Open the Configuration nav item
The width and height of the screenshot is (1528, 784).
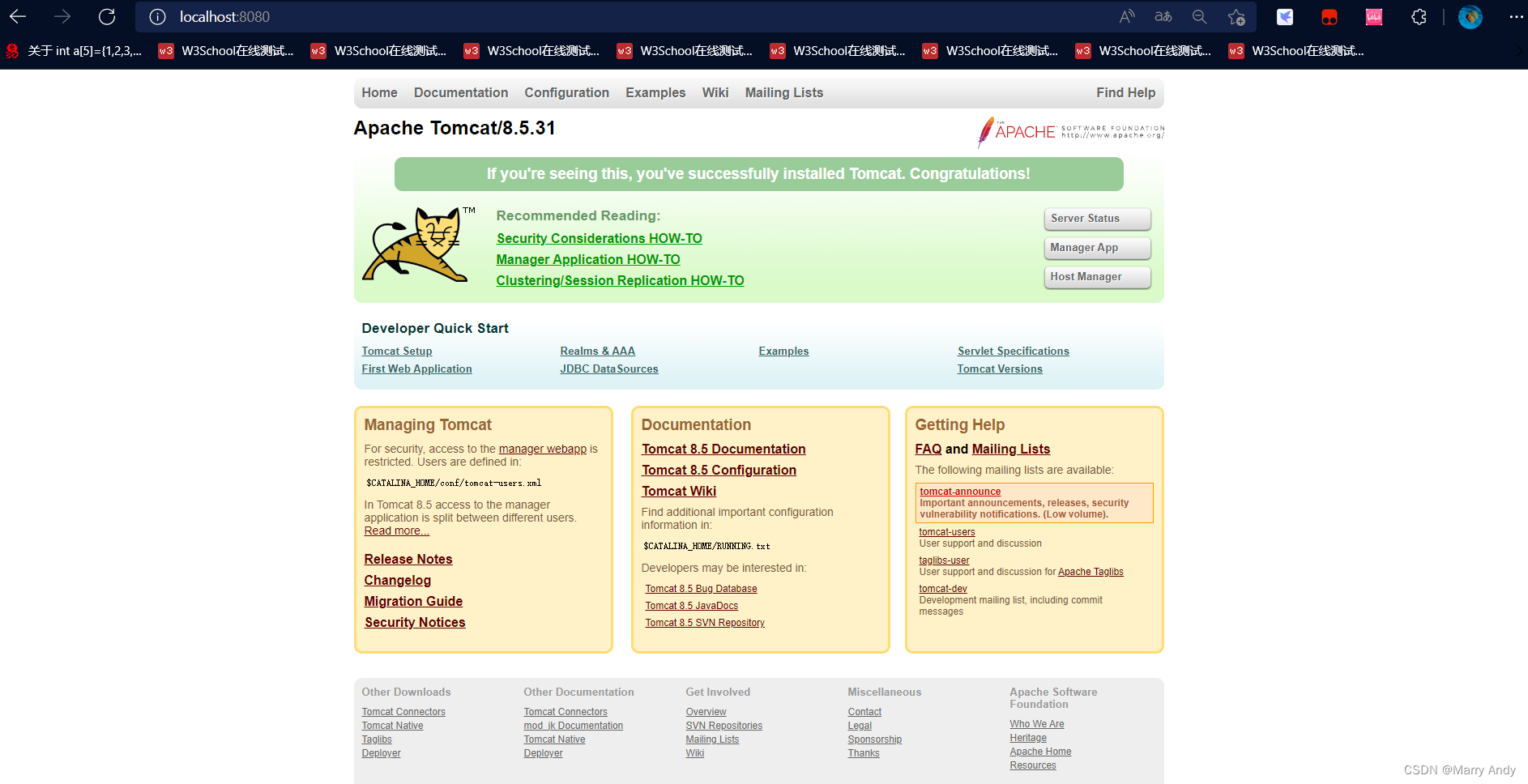tap(566, 93)
